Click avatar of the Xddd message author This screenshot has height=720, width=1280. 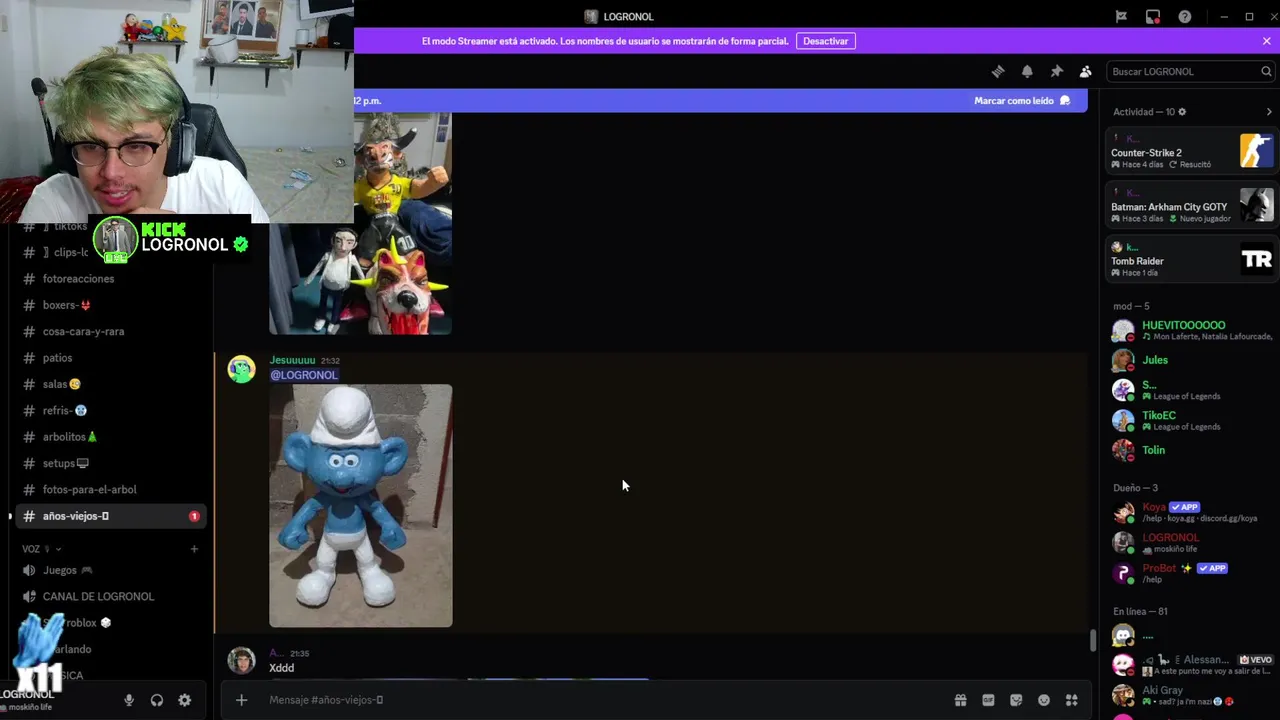pos(241,660)
